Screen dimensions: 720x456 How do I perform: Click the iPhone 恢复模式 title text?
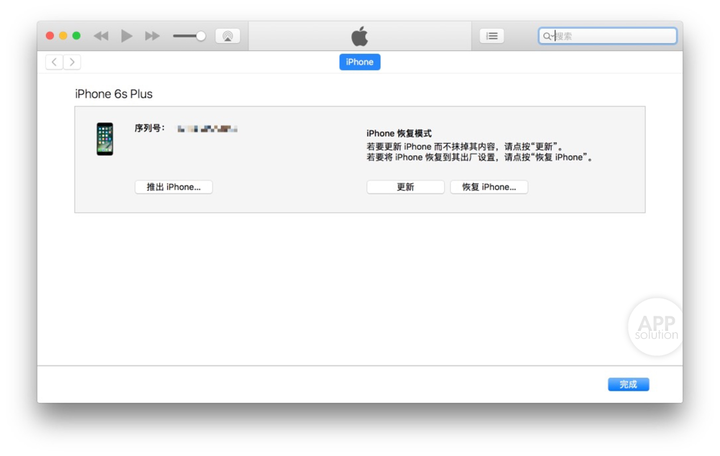click(399, 133)
